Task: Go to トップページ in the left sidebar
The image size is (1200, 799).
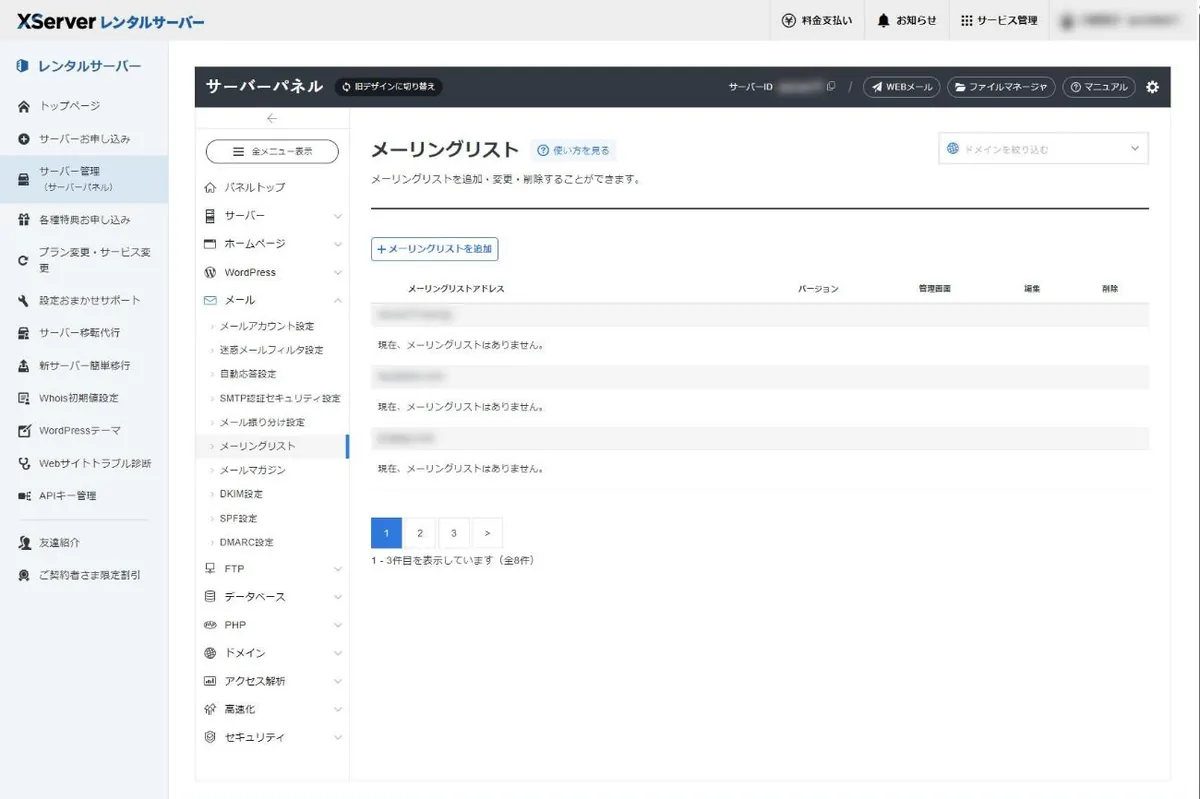Action: click(69, 106)
